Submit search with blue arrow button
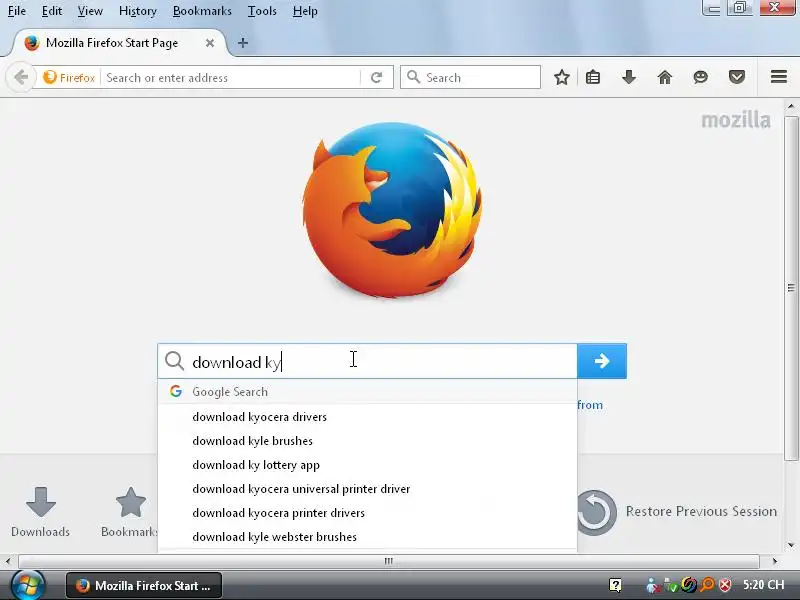This screenshot has height=600, width=800. tap(602, 361)
